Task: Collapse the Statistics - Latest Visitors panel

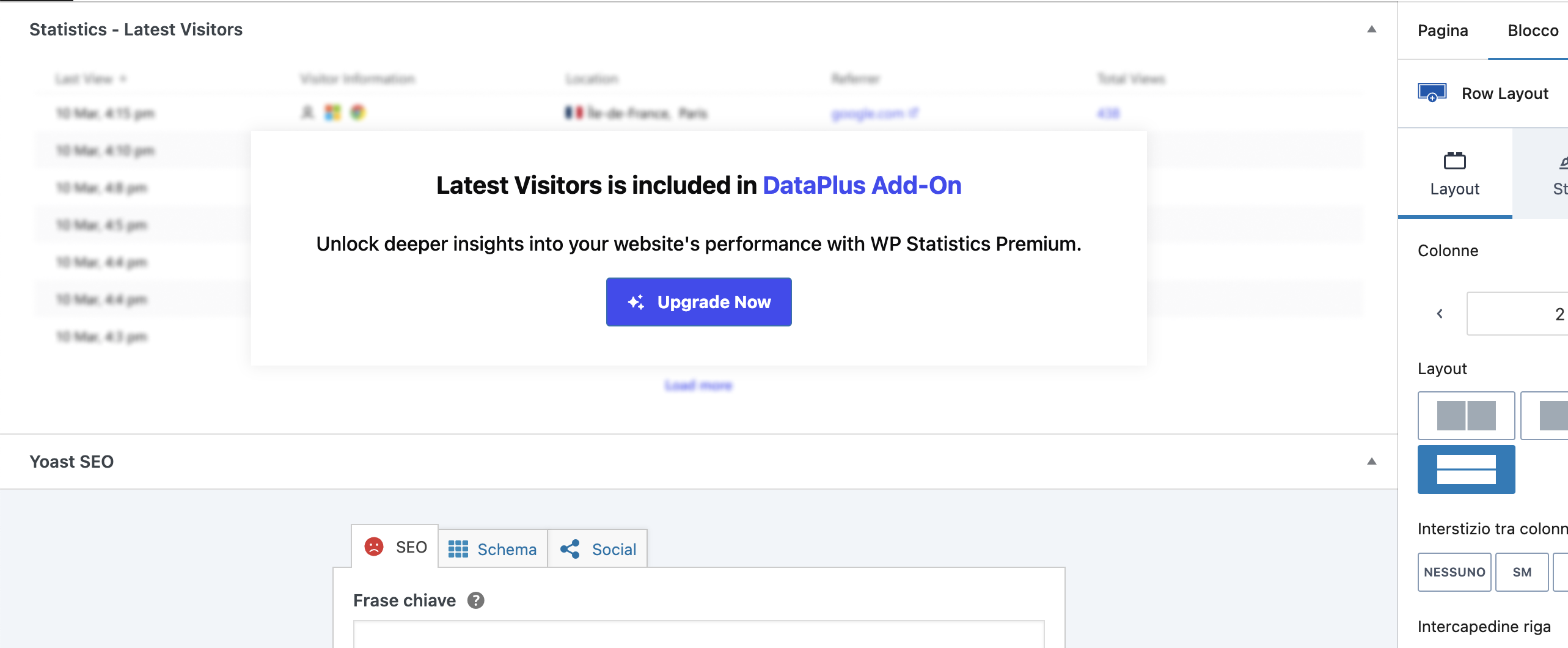Action: tap(1372, 29)
